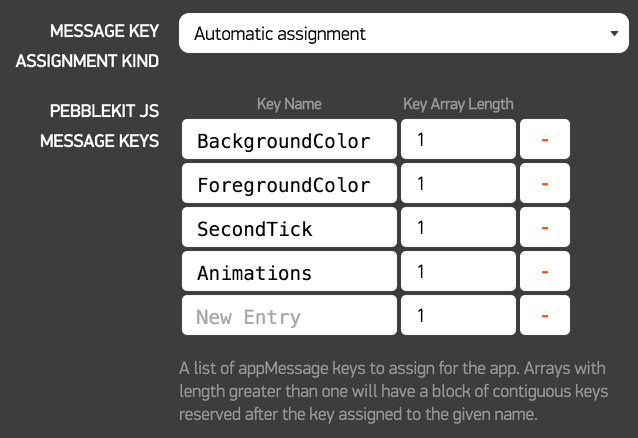Viewport: 638px width, 438px height.
Task: Remove the BackgroundColor message key
Action: [x=545, y=140]
